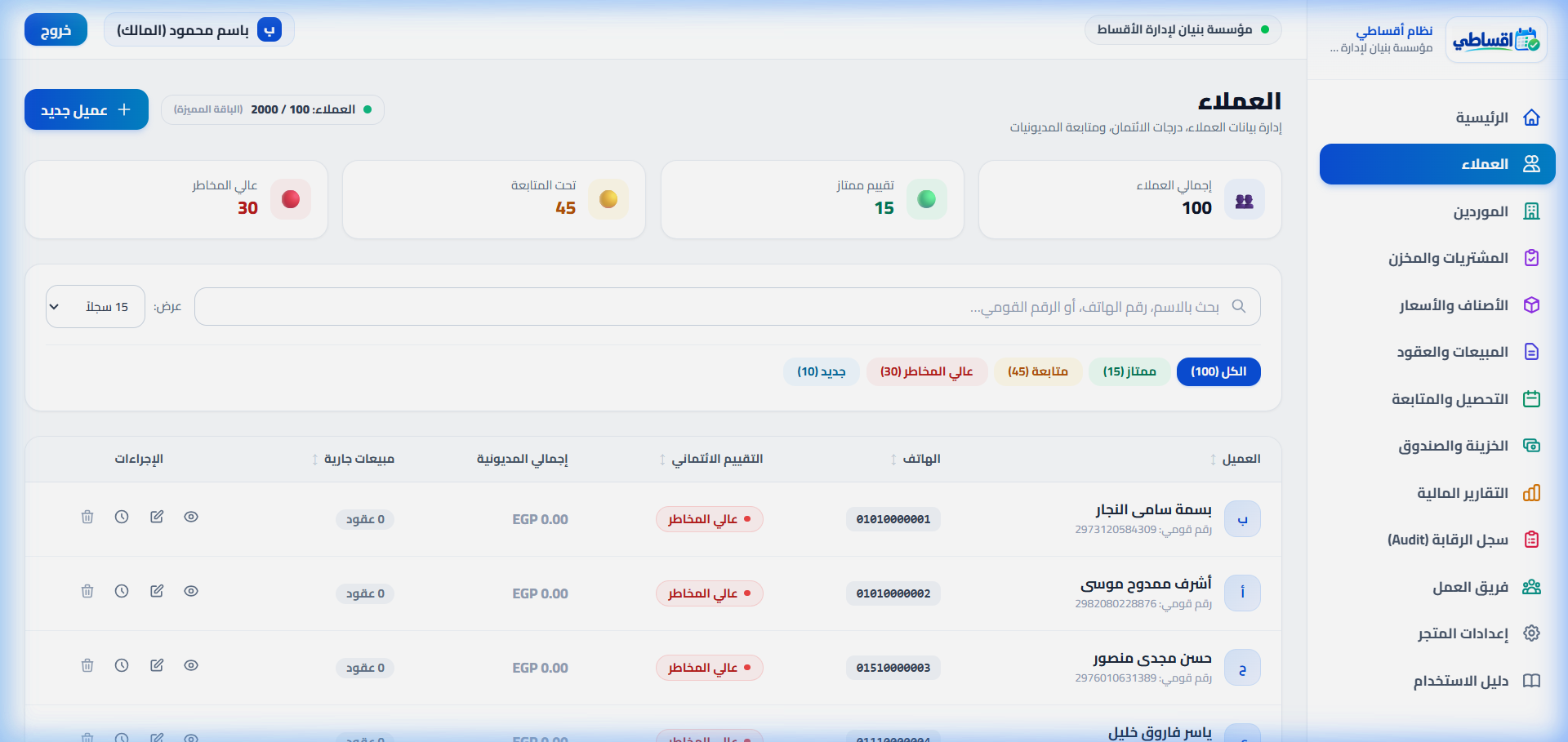Screen dimensions: 1568x742
Task: Open the عرض 15 سجل records dropdown
Action: [x=96, y=307]
